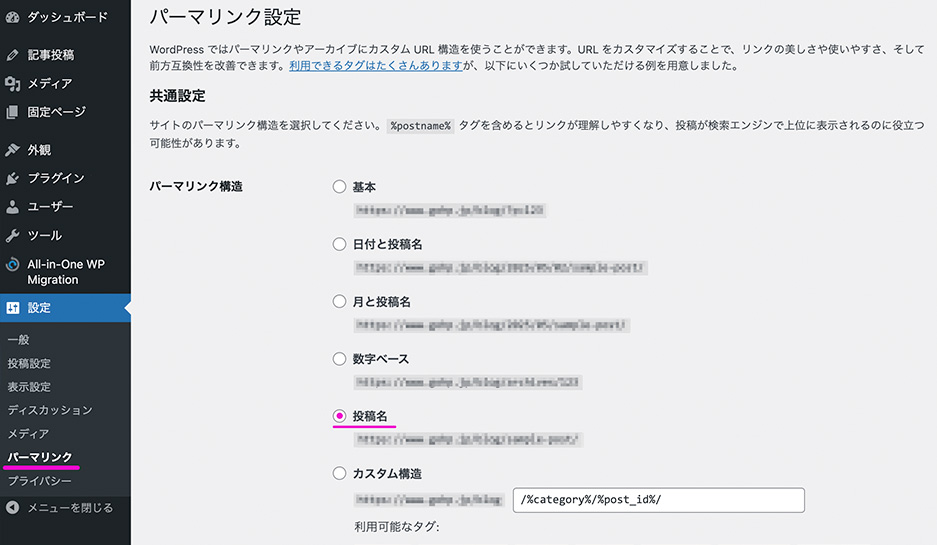Screen dimensions: 937x545
Task: Select the カスタム構造 radio button
Action: click(340, 473)
